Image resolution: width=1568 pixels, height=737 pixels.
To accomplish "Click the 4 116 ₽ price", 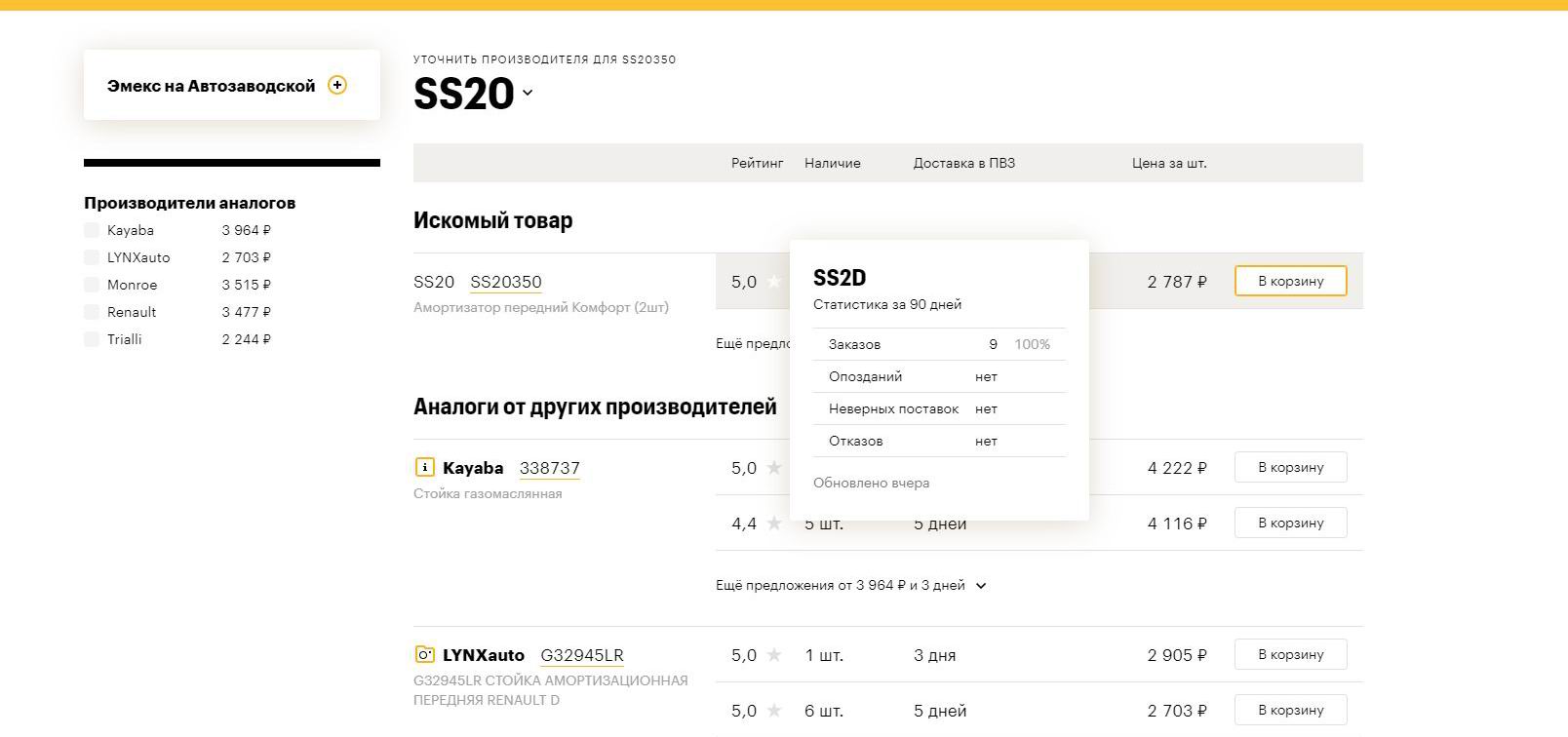I will pyautogui.click(x=1177, y=524).
